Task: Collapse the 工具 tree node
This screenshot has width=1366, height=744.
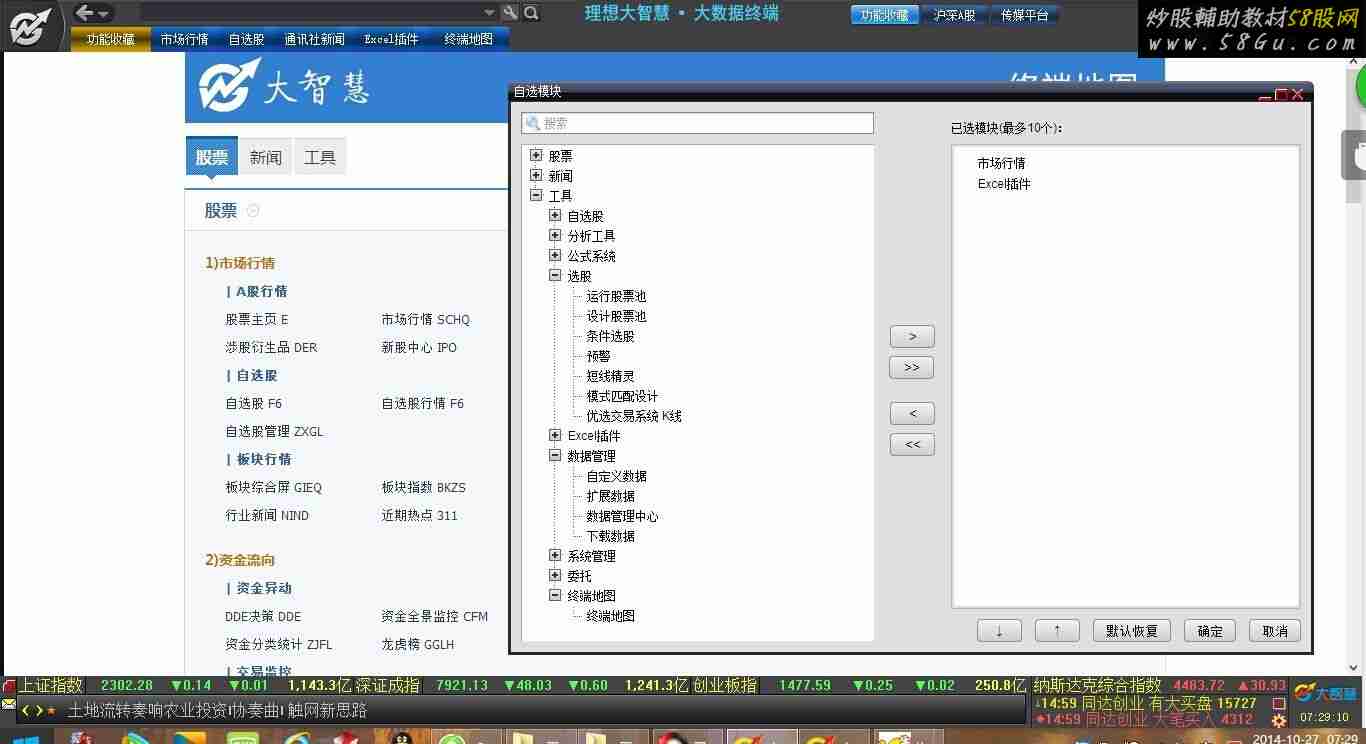Action: click(536, 196)
